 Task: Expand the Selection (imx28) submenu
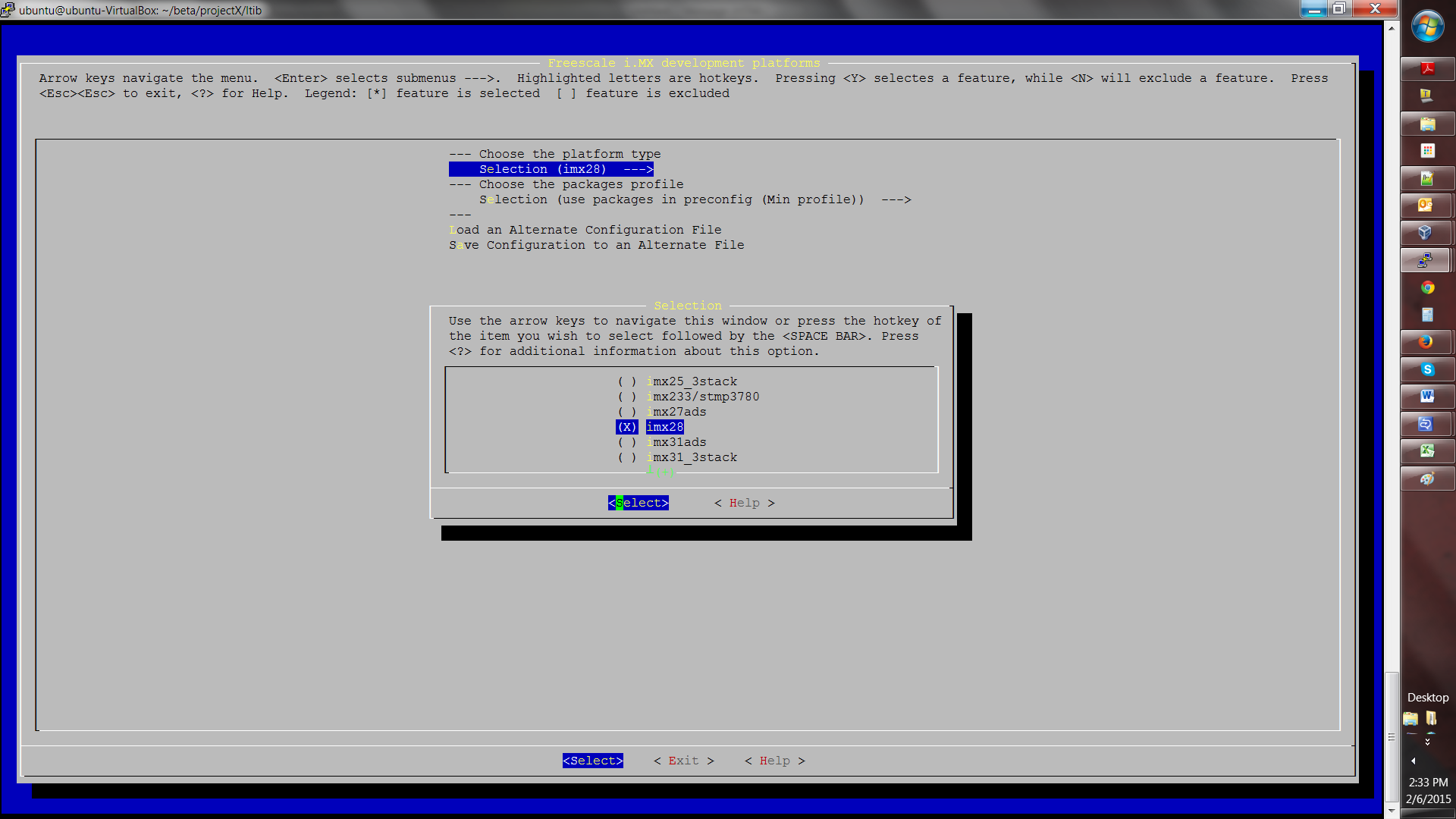[x=551, y=169]
